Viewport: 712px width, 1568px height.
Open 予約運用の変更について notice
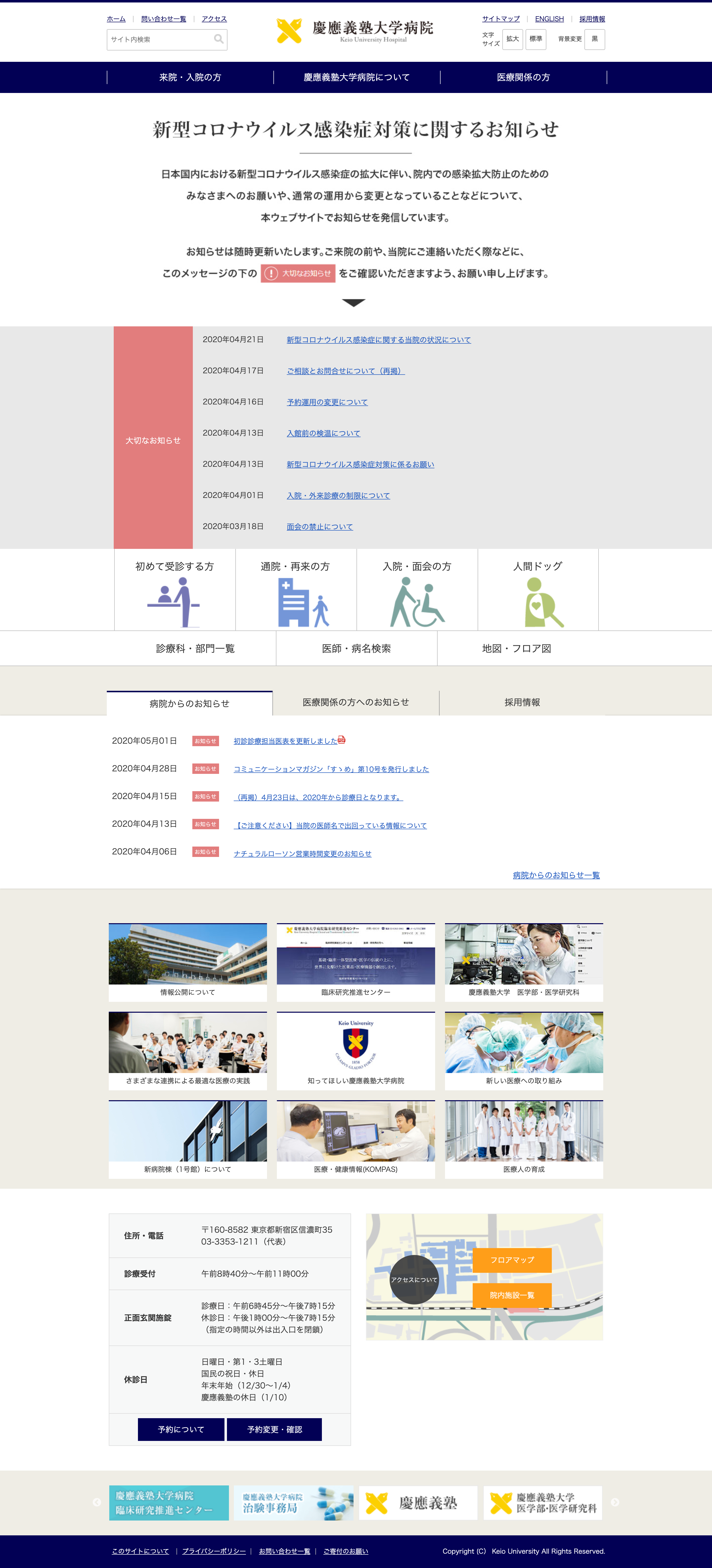(327, 402)
